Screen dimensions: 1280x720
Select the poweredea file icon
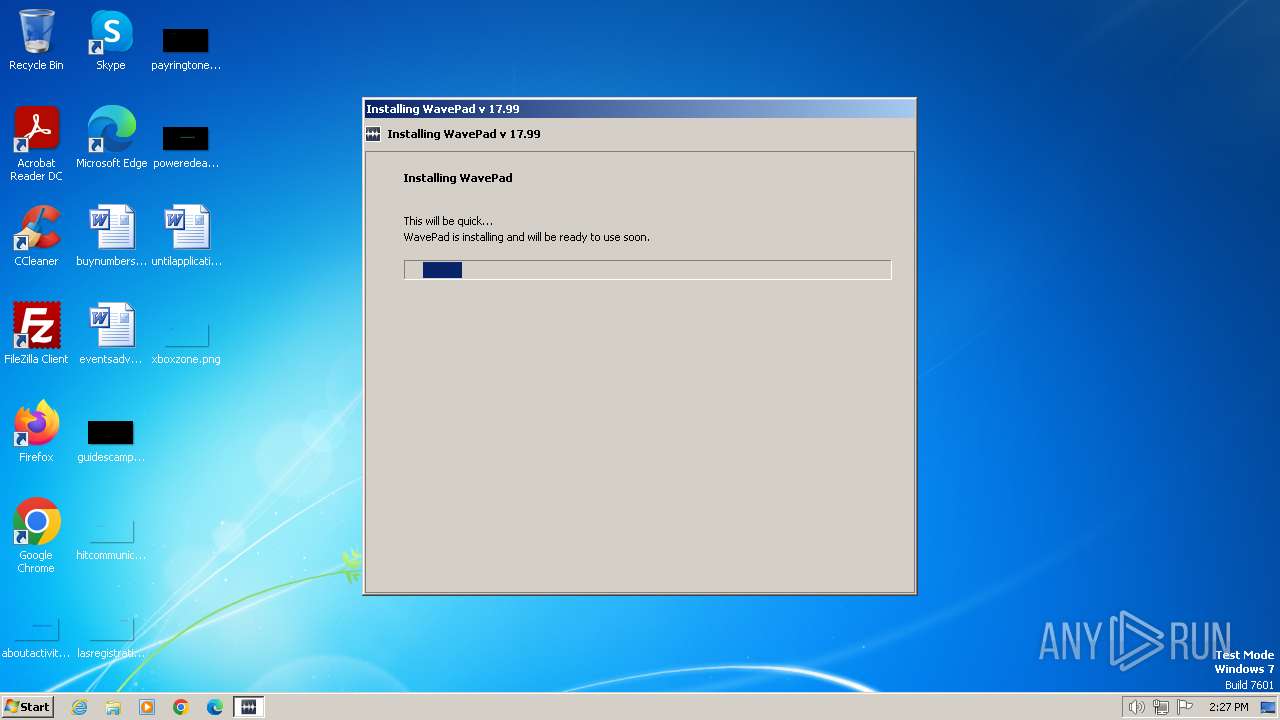(186, 146)
